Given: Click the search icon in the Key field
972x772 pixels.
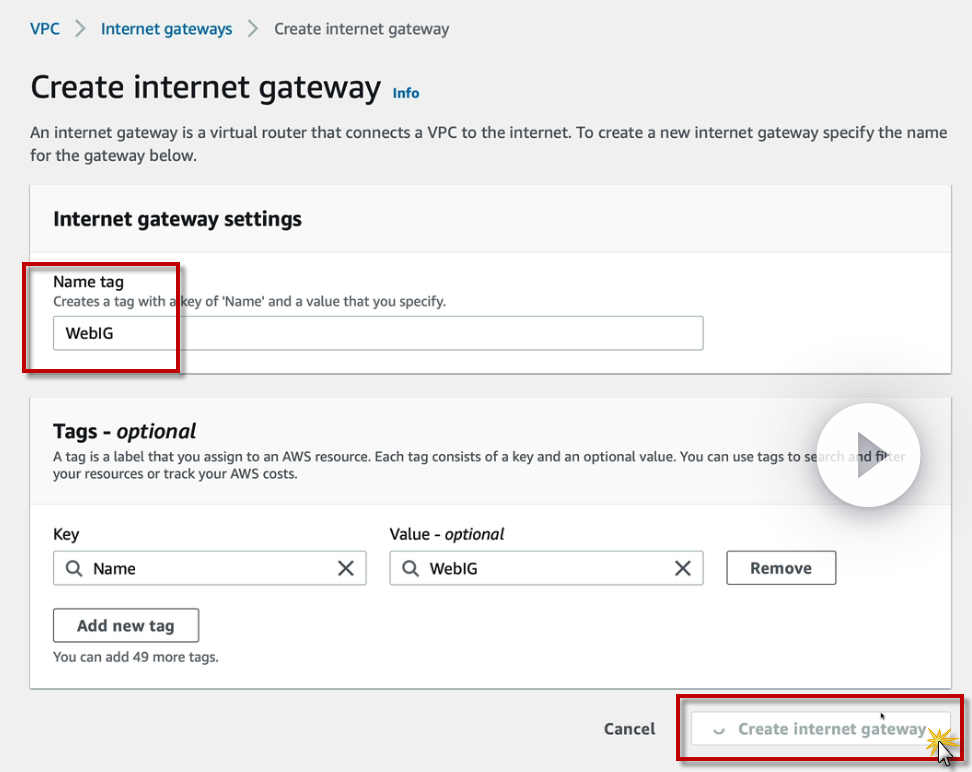Looking at the screenshot, I should point(74,568).
